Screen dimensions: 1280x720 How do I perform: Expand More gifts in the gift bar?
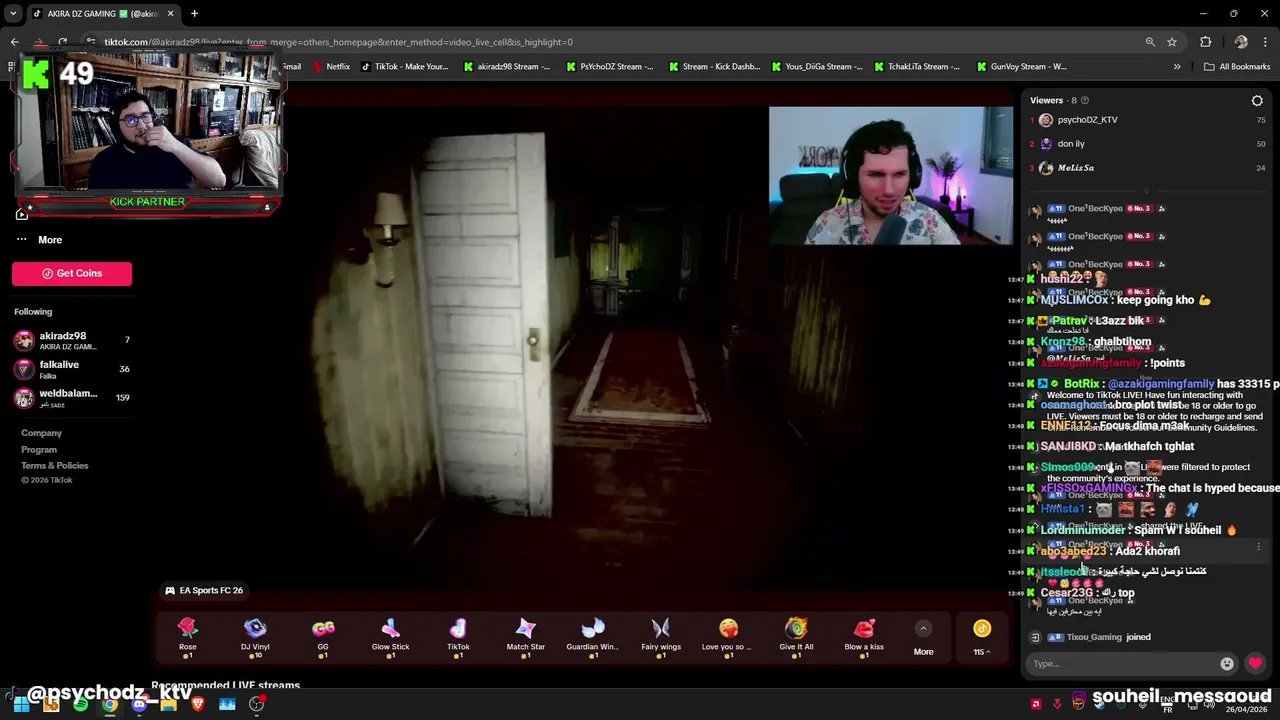coord(923,639)
